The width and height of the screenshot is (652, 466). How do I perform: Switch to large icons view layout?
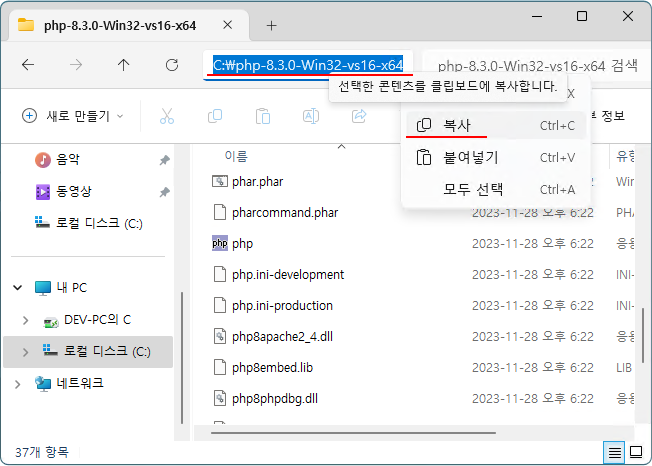tap(636, 452)
